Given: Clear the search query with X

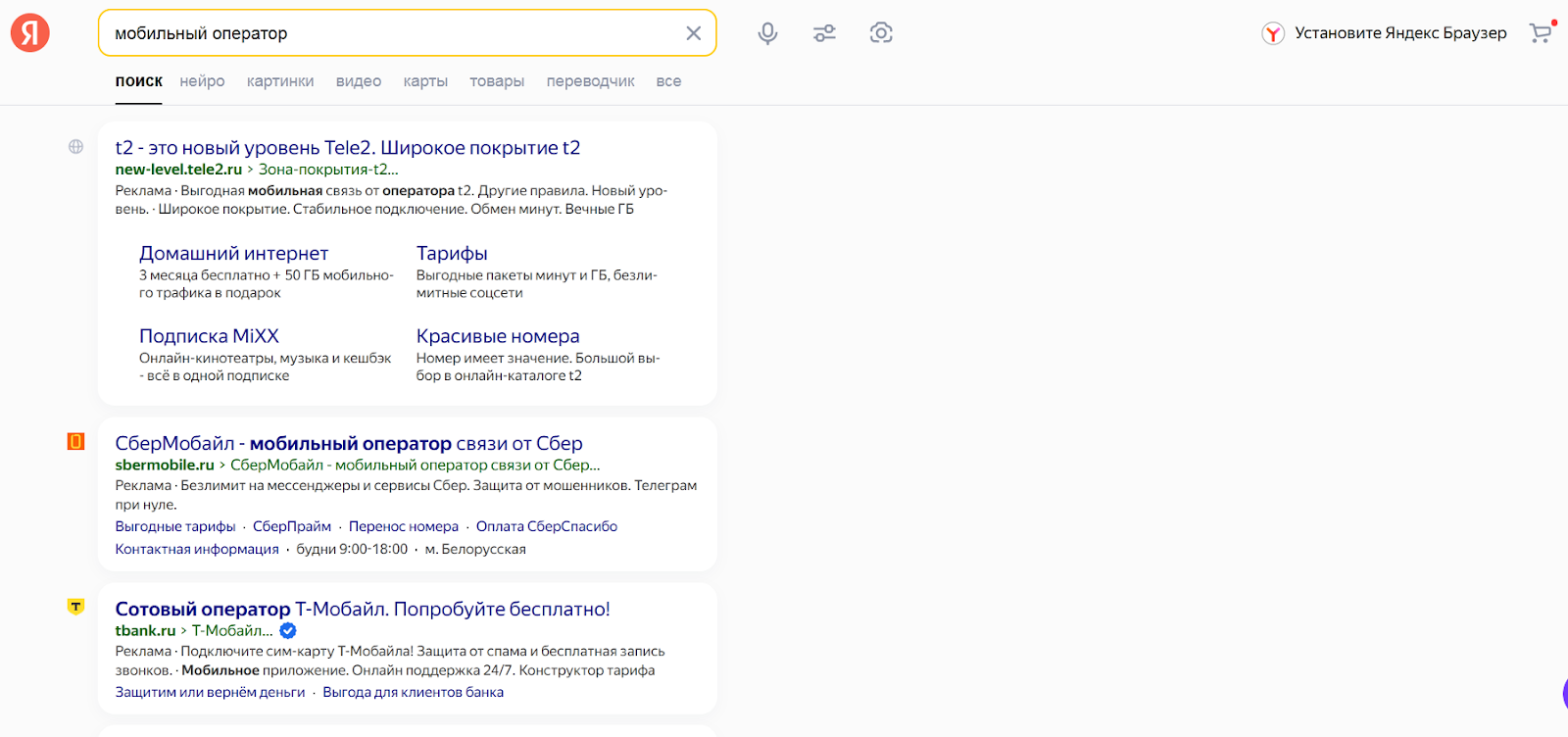Looking at the screenshot, I should 693,33.
